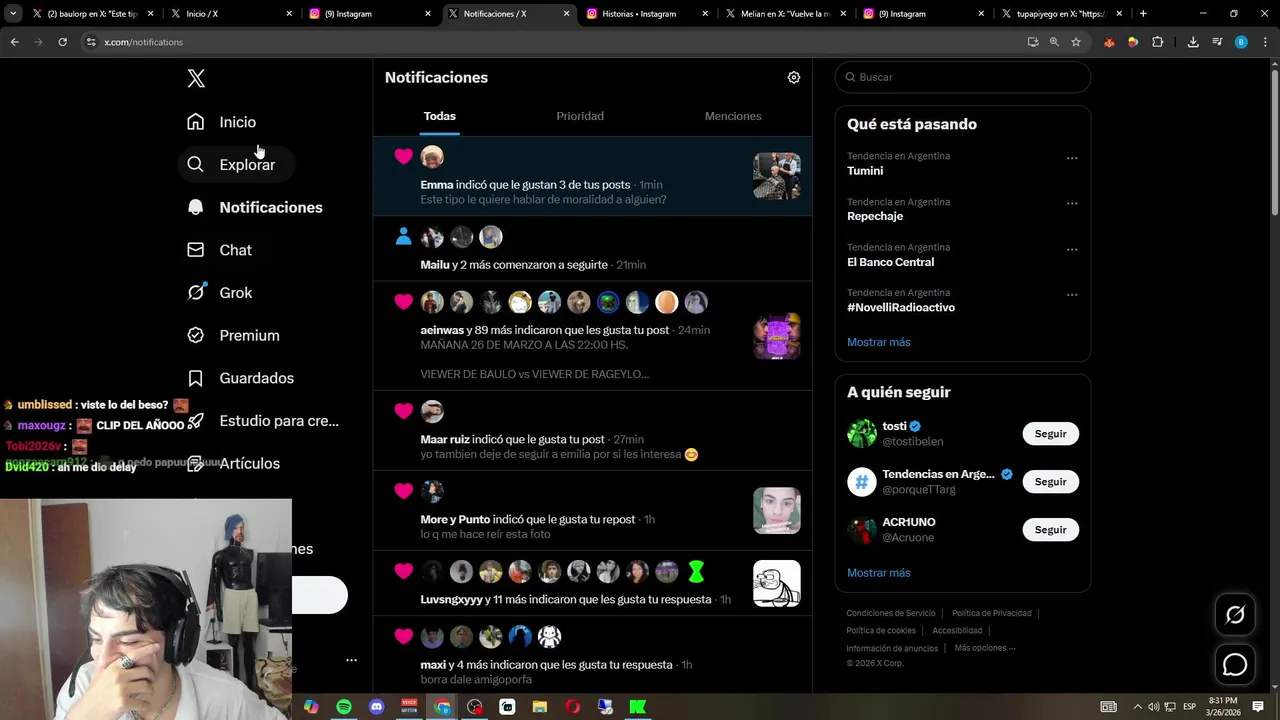Click browser back arrow
1280x720 pixels.
15,42
